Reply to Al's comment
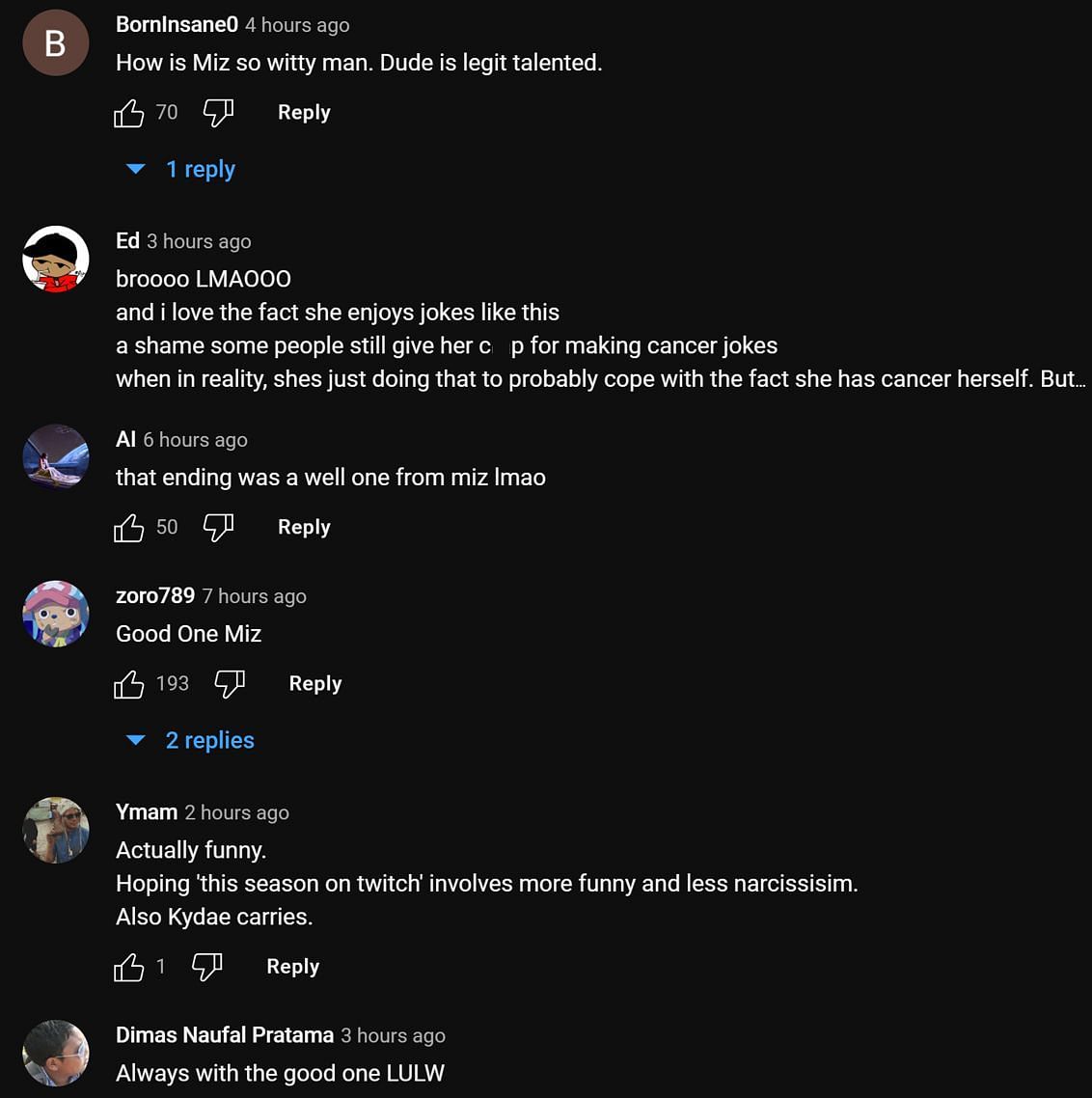Viewport: 1092px width, 1098px height. click(304, 528)
